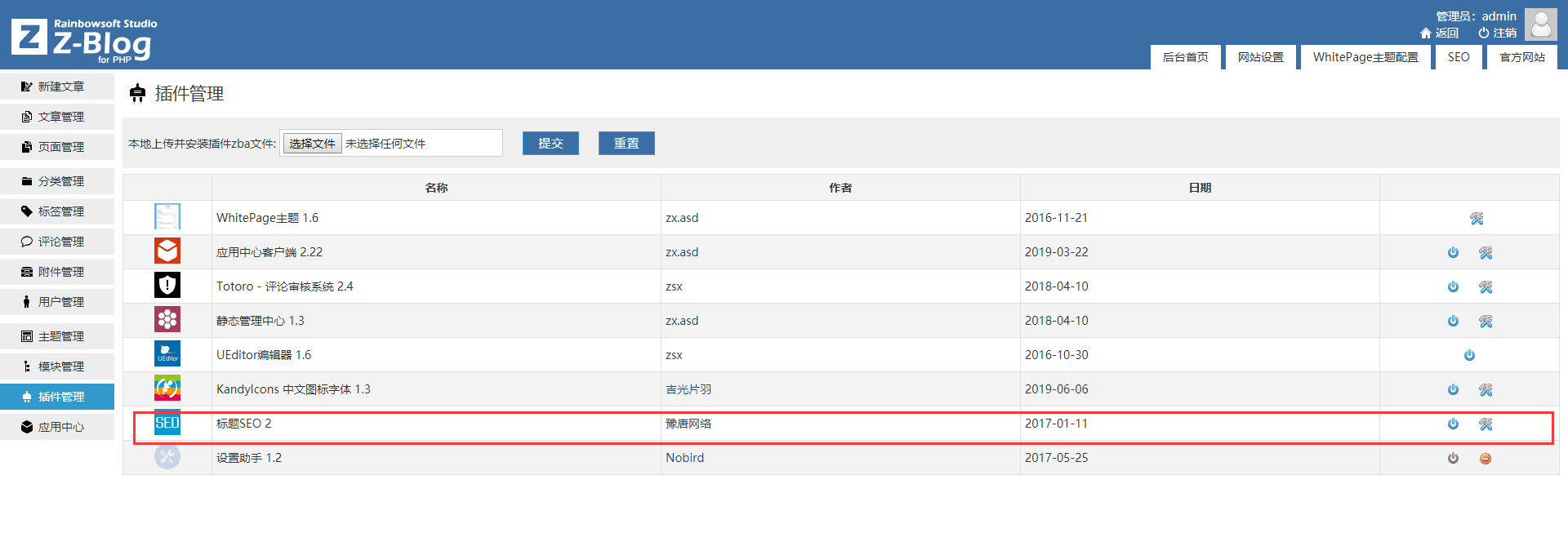Click the UEditor plugin icon
1568x555 pixels.
(x=167, y=354)
